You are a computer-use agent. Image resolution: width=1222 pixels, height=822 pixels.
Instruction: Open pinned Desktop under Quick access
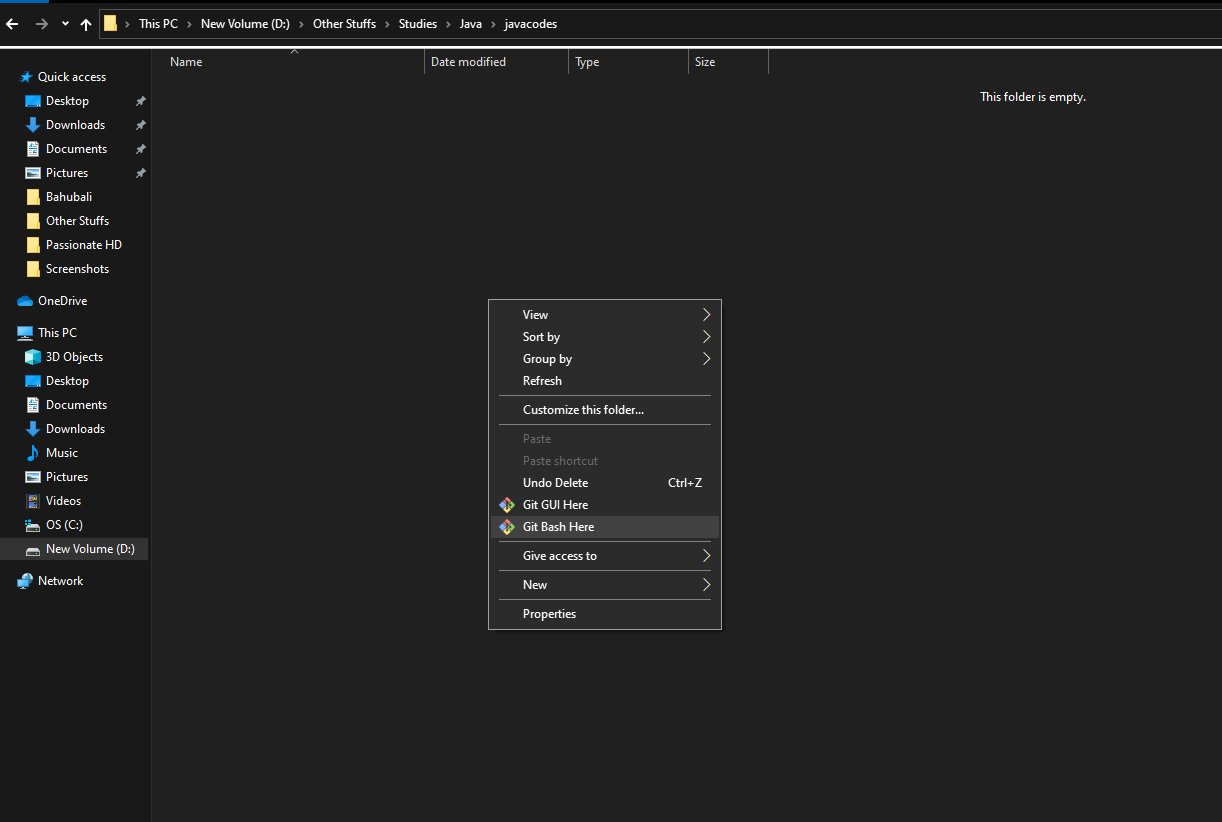click(67, 101)
